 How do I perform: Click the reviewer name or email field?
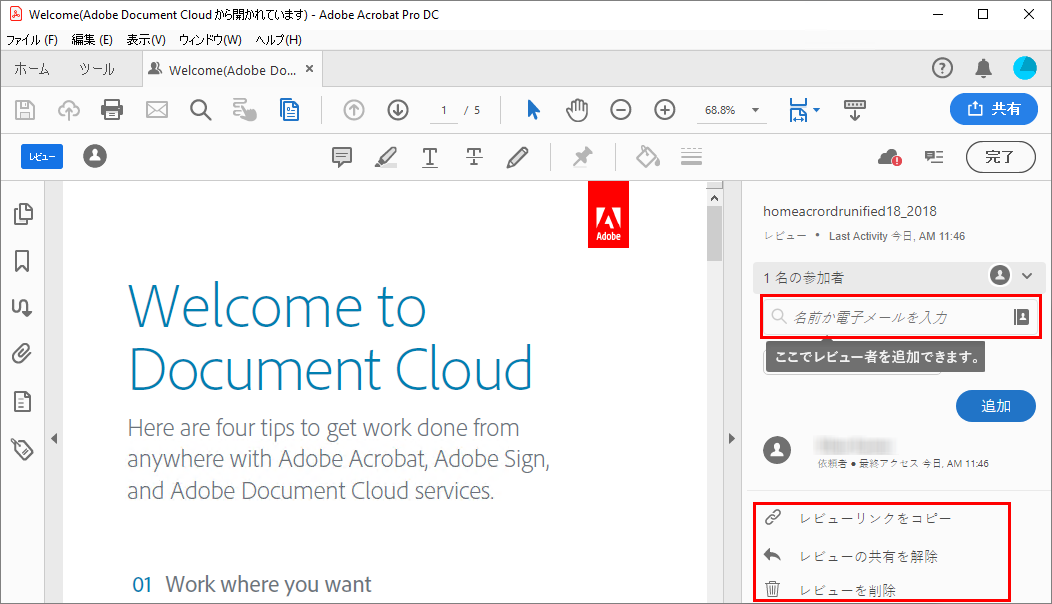tap(890, 317)
